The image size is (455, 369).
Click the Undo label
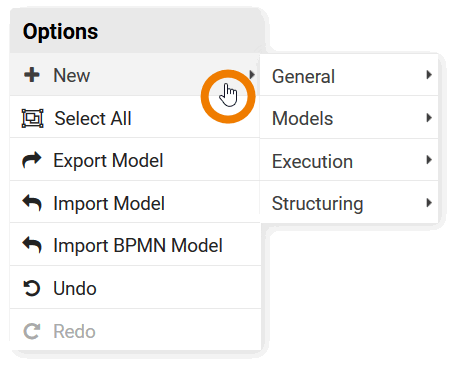pos(75,288)
